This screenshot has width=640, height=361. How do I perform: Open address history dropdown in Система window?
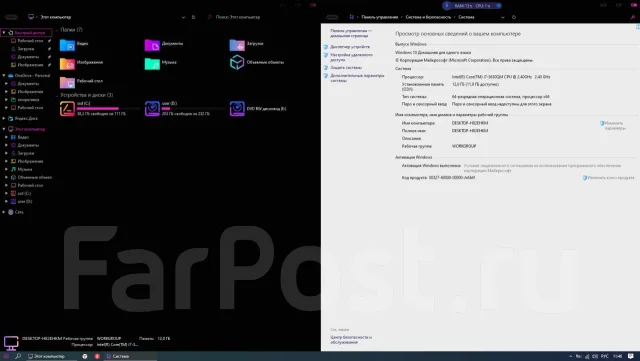[503, 17]
